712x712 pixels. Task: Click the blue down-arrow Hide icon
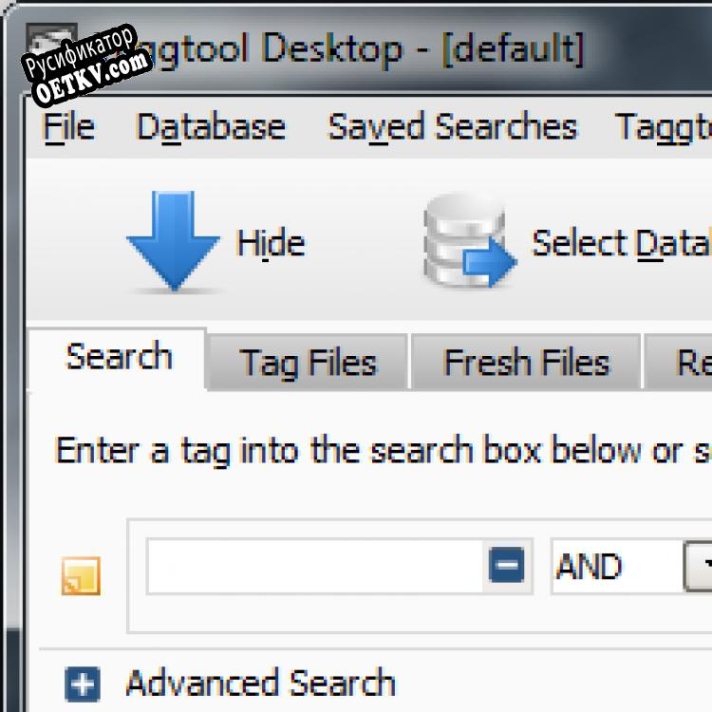(x=173, y=241)
